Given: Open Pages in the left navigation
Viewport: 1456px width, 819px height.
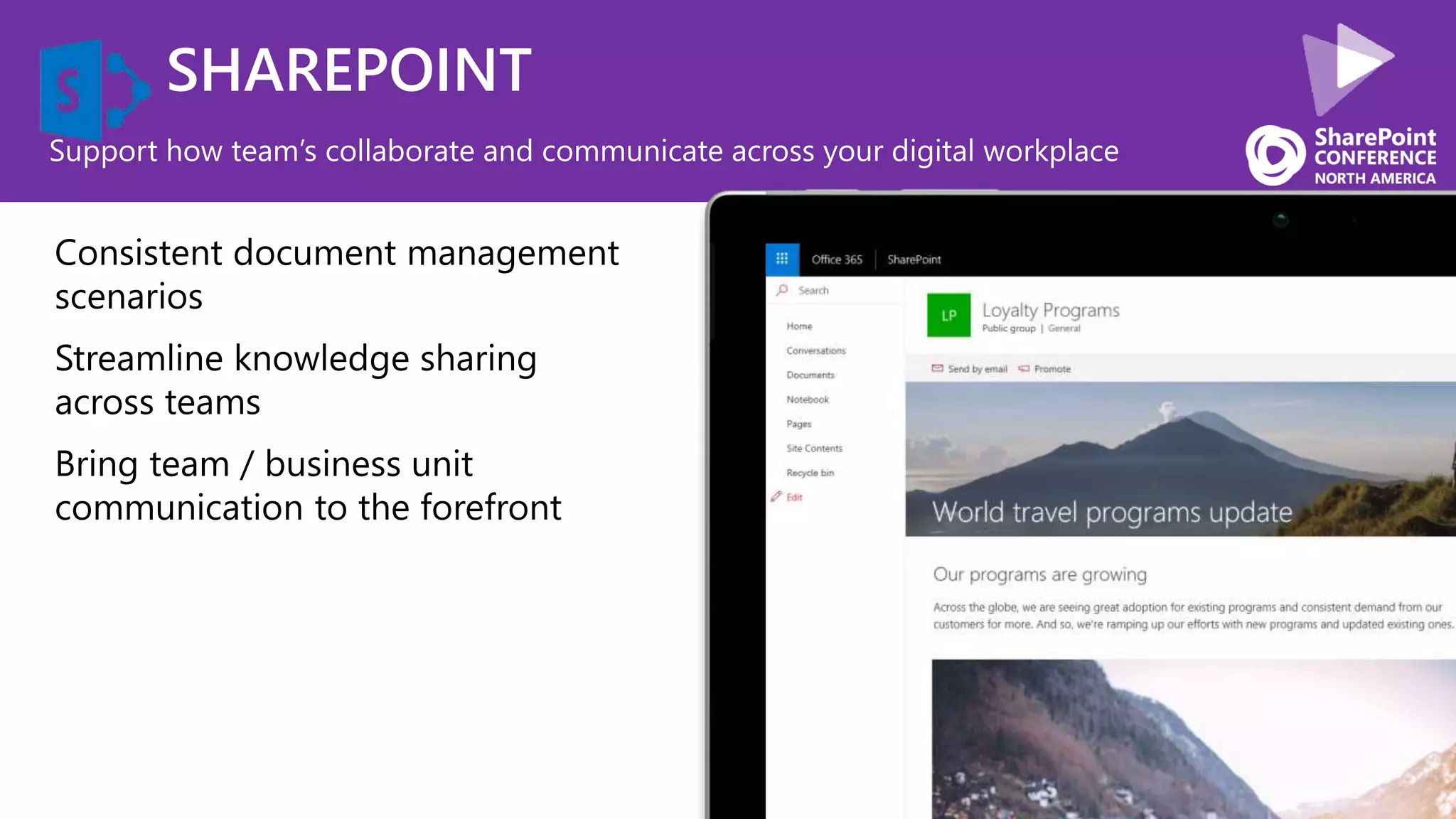Looking at the screenshot, I should (798, 424).
